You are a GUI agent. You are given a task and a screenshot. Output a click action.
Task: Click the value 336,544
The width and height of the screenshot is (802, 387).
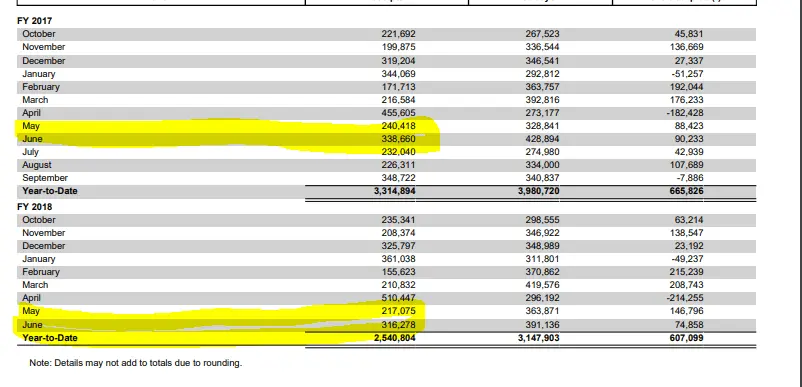click(542, 47)
